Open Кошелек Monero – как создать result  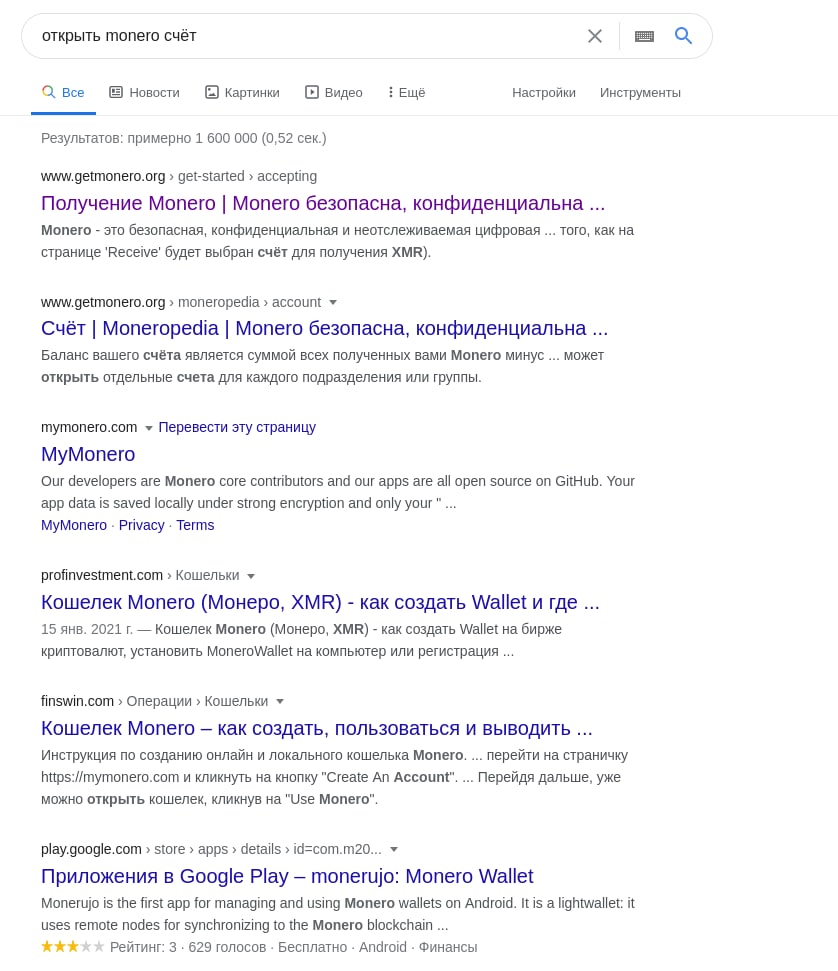coord(316,728)
